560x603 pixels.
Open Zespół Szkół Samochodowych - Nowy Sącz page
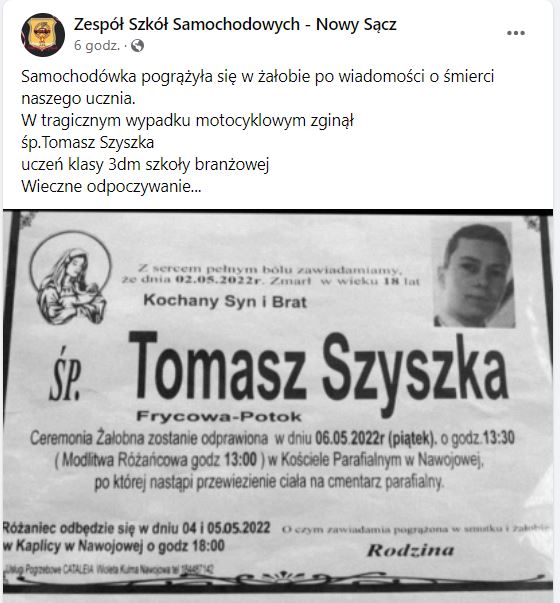[235, 24]
